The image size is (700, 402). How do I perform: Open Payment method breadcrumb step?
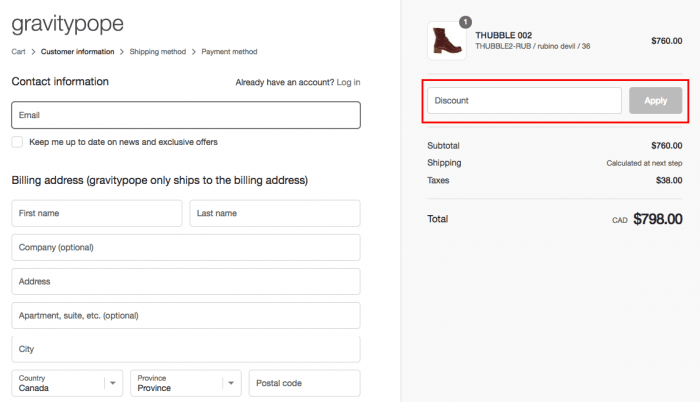click(229, 52)
